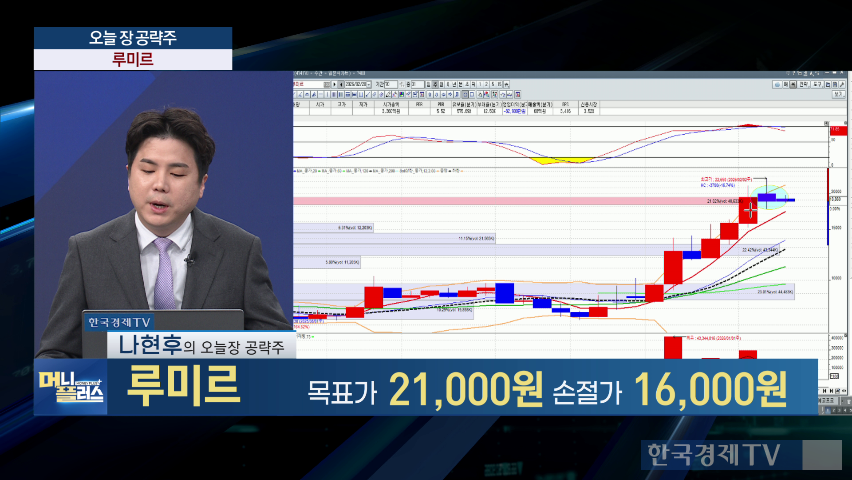Select the 15 minute interval button
Screen dimensions: 852x480
pyautogui.click(x=499, y=84)
